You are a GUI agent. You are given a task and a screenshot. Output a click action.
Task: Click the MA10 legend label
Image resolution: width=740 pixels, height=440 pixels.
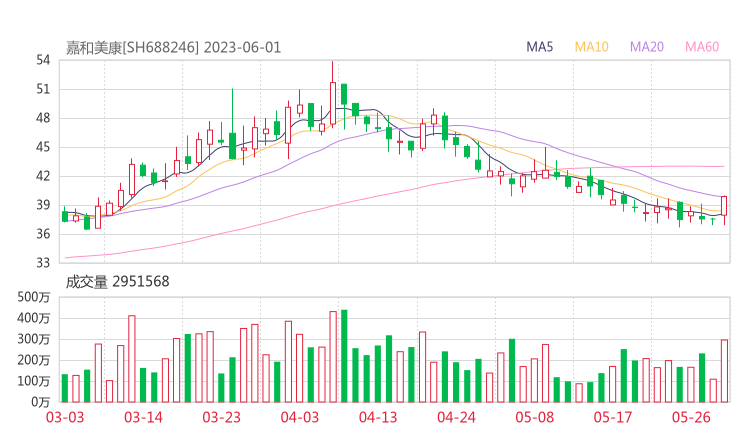point(591,47)
